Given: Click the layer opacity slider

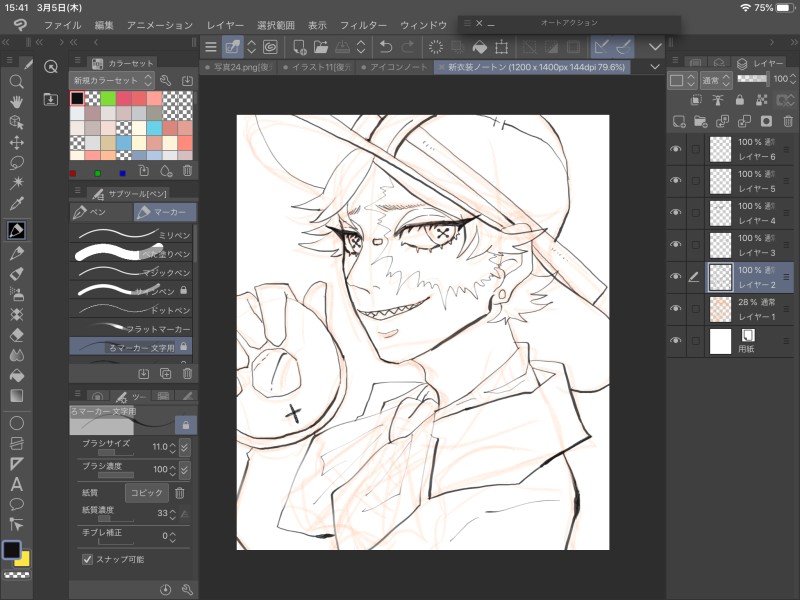Looking at the screenshot, I should pyautogui.click(x=753, y=79).
